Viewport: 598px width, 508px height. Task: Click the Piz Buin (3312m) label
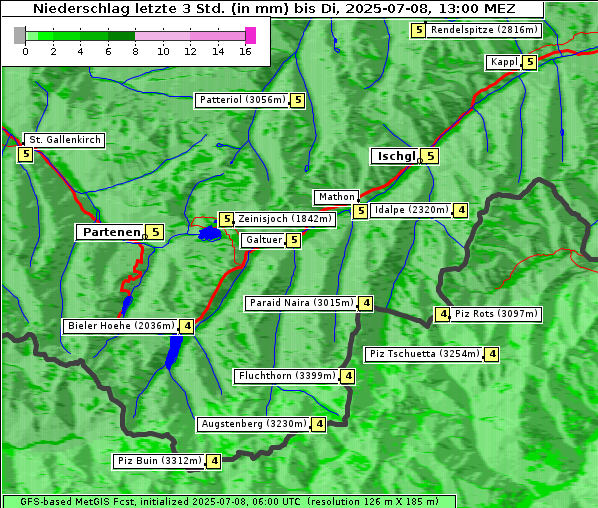[159, 461]
